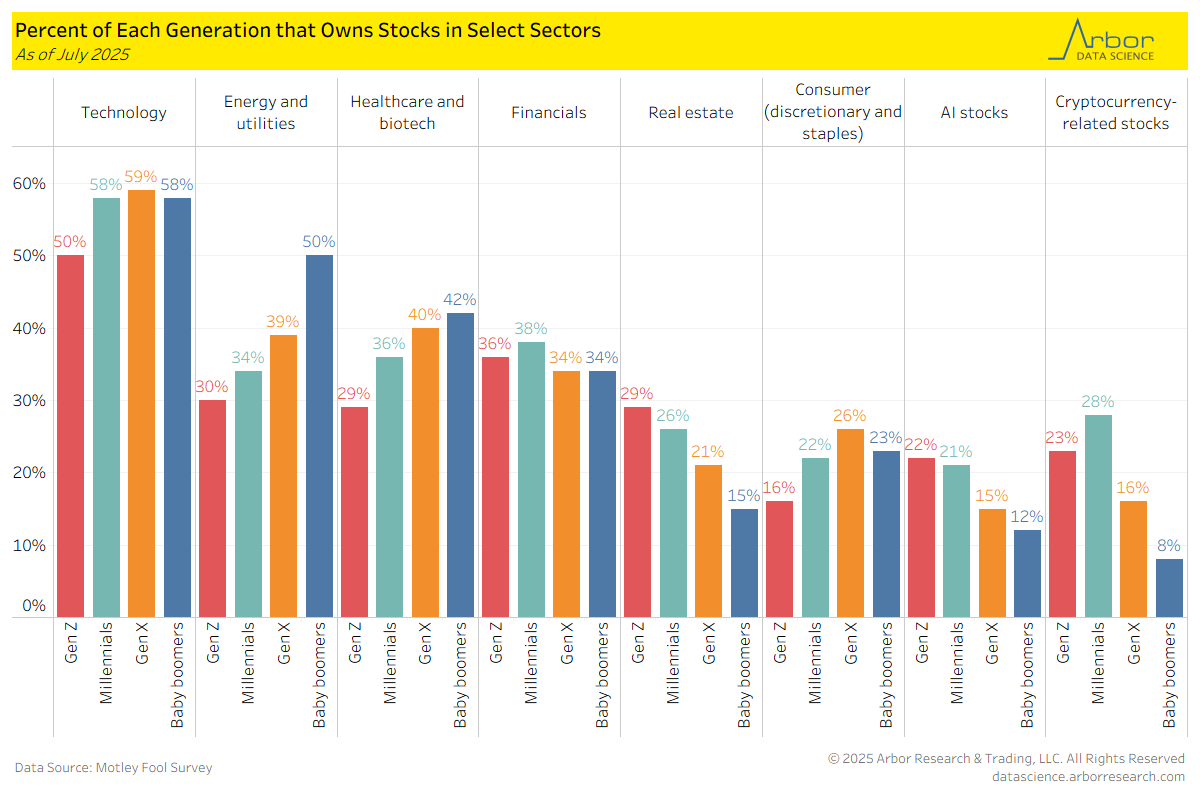Click the chart title text
Image resolution: width=1200 pixels, height=800 pixels.
[x=308, y=30]
